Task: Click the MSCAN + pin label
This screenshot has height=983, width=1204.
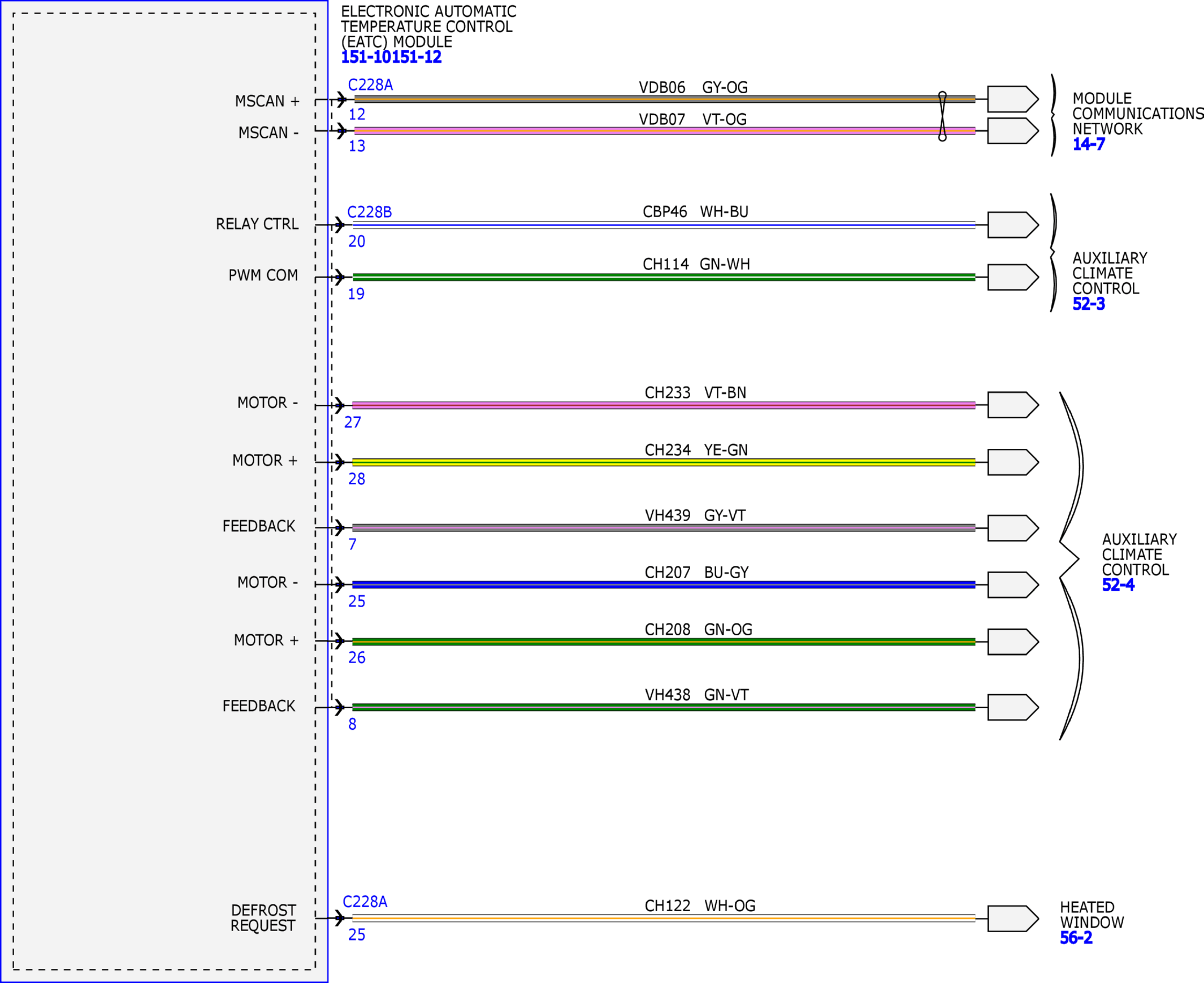Action: pyautogui.click(x=267, y=101)
